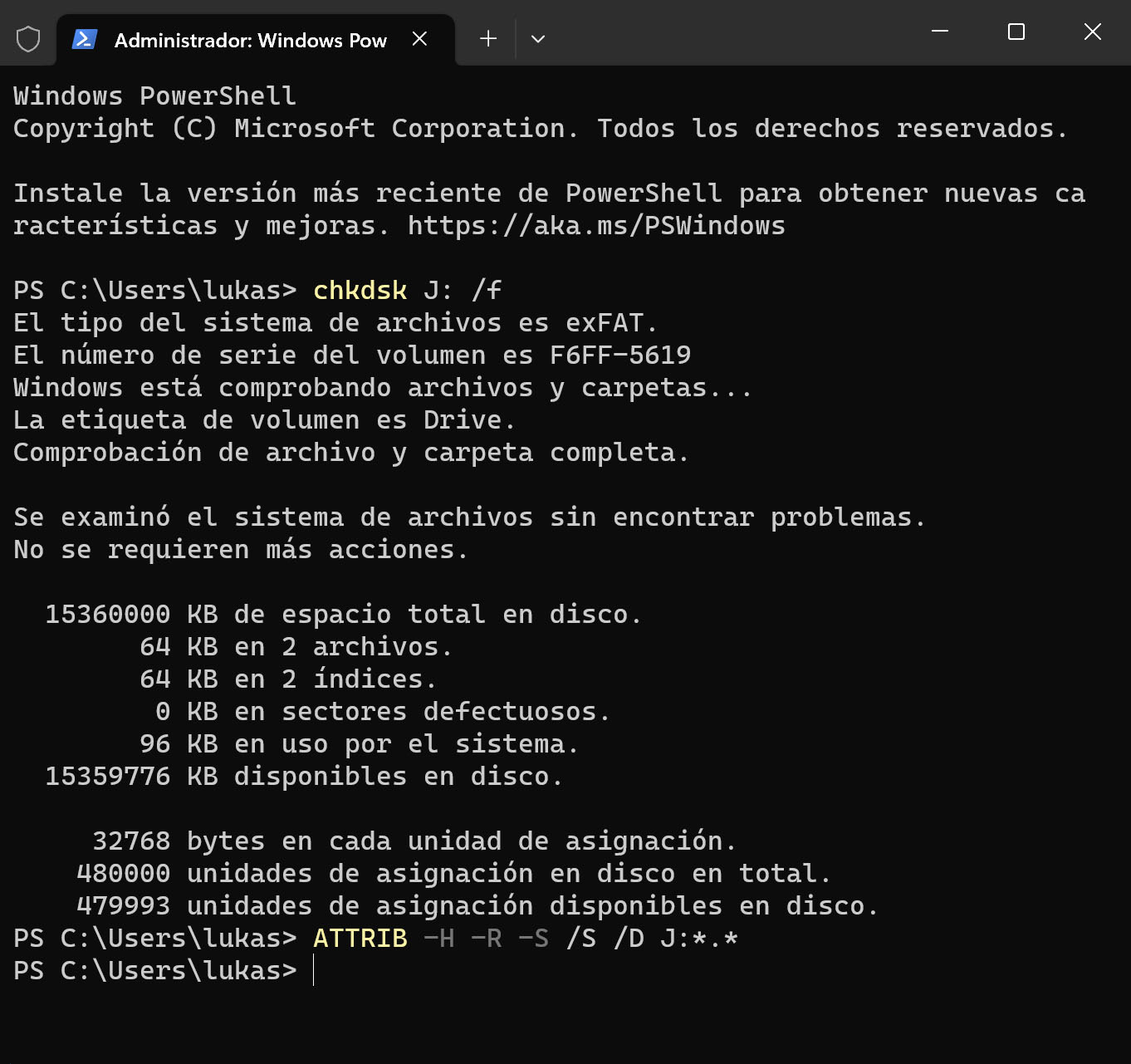Click the 480000 allocation units value

pyautogui.click(x=123, y=874)
